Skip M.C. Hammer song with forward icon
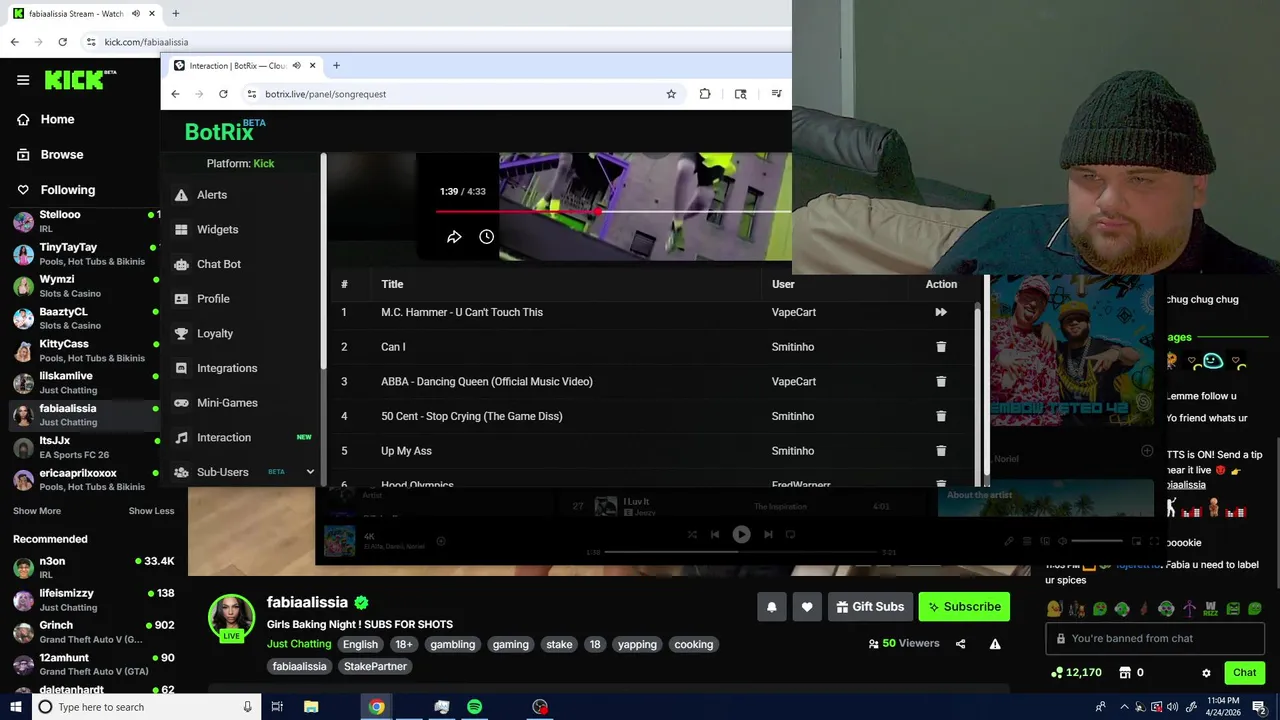 click(941, 312)
